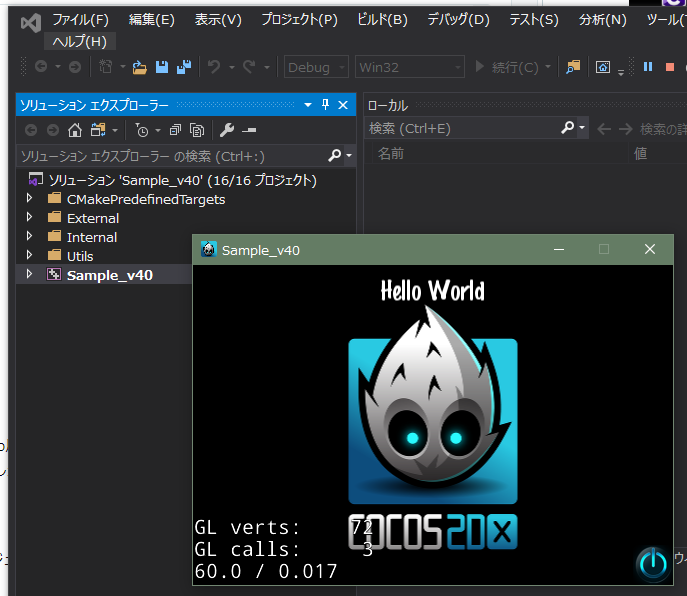
Task: Open properties with the wrench icon
Action: pos(227,130)
